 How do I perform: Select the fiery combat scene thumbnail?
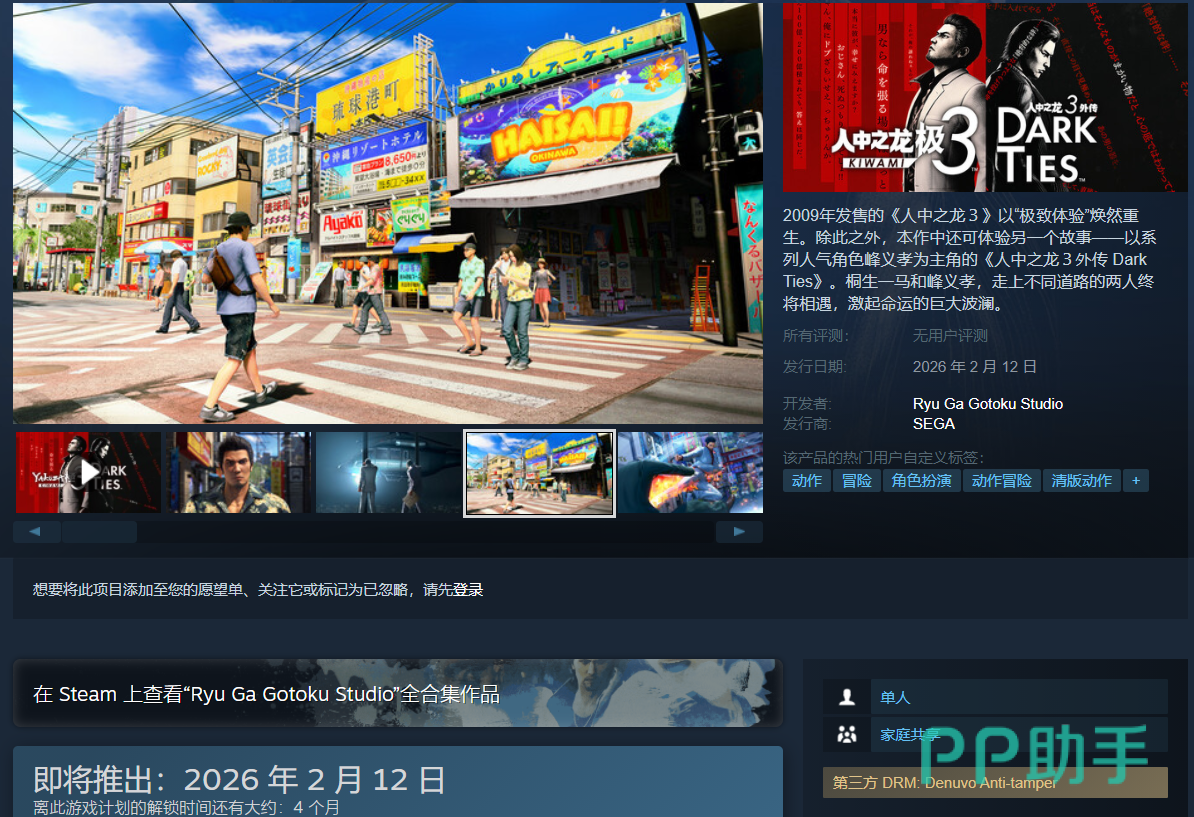point(690,472)
